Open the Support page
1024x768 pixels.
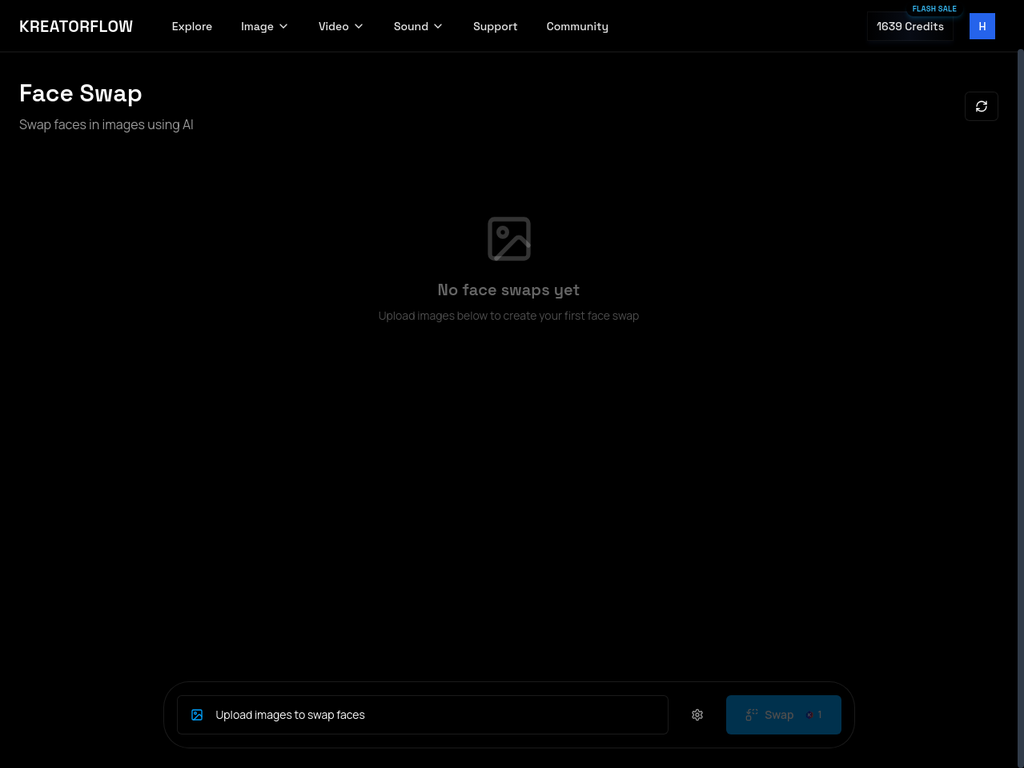coord(495,26)
